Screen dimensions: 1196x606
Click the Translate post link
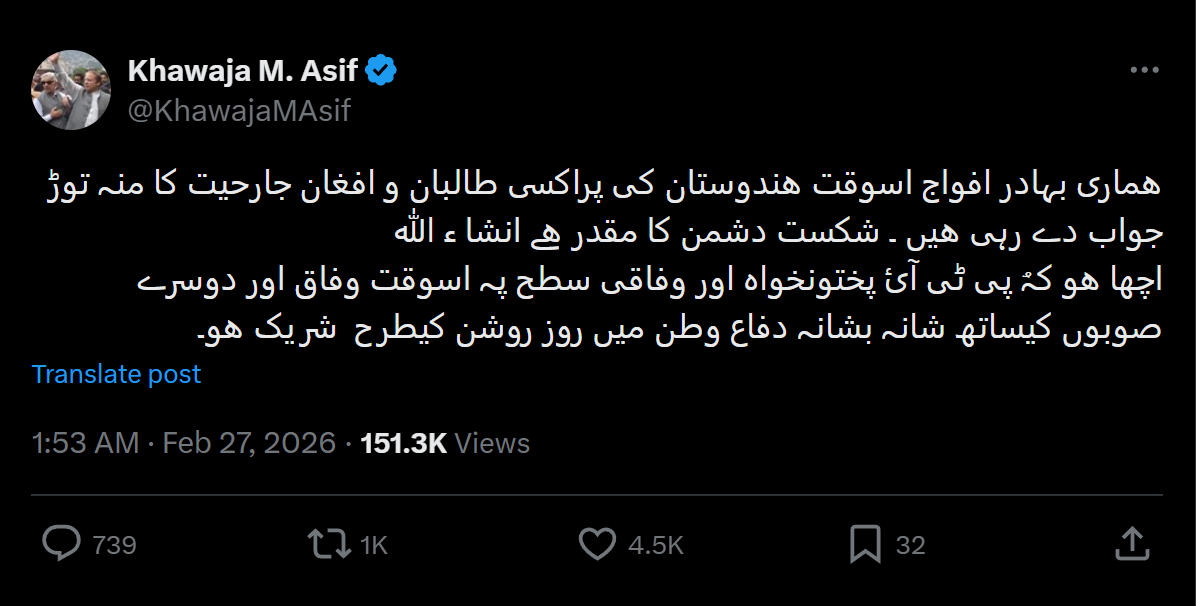point(117,374)
